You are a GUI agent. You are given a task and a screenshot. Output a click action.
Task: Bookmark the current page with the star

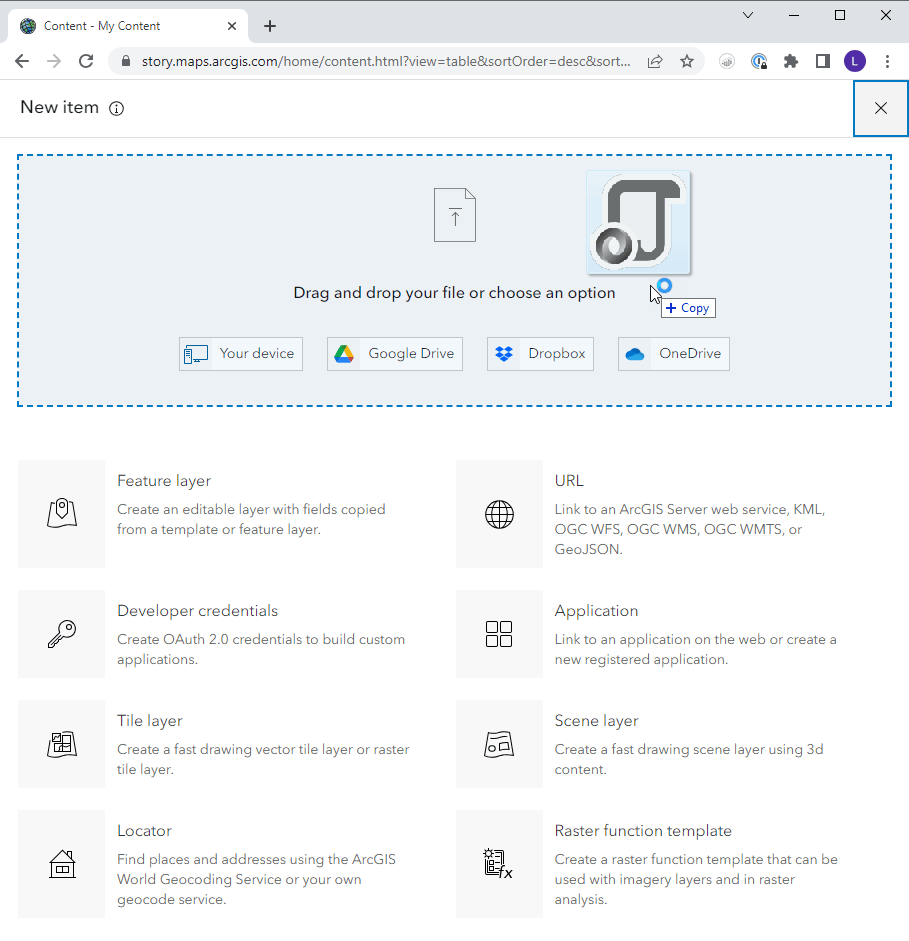click(687, 61)
